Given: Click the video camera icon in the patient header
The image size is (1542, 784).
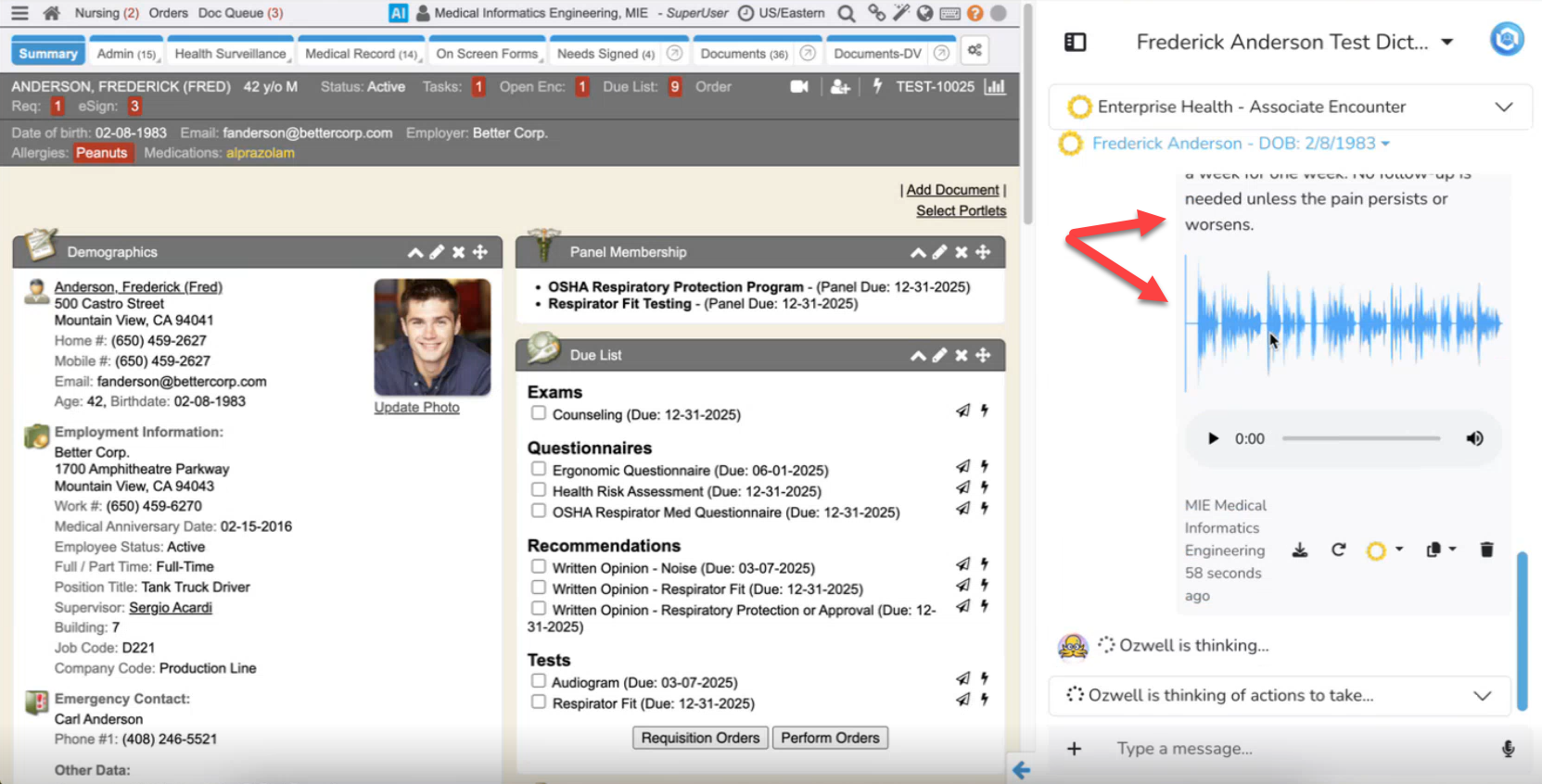Looking at the screenshot, I should coord(798,86).
